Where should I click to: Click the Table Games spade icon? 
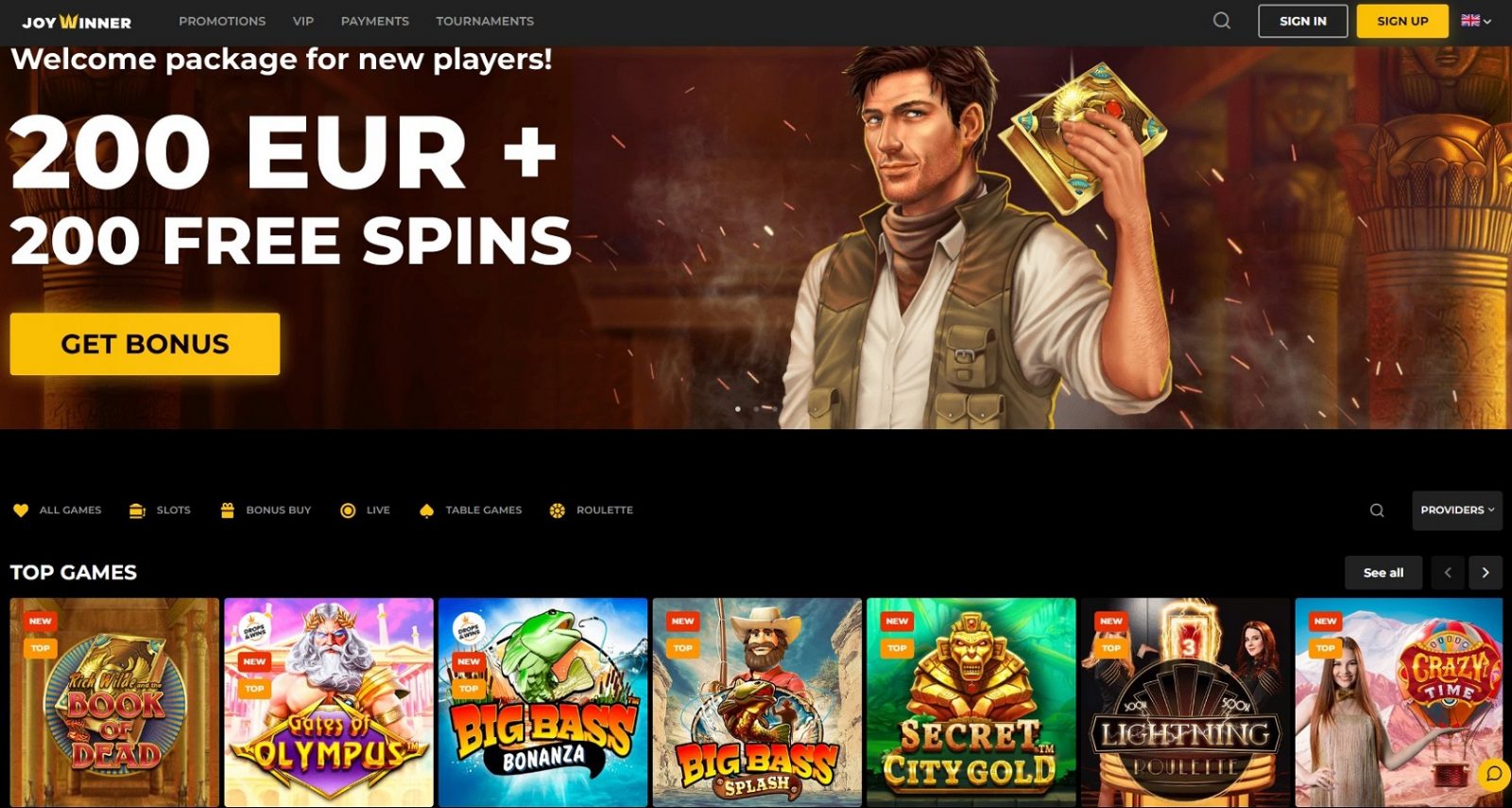pos(426,510)
